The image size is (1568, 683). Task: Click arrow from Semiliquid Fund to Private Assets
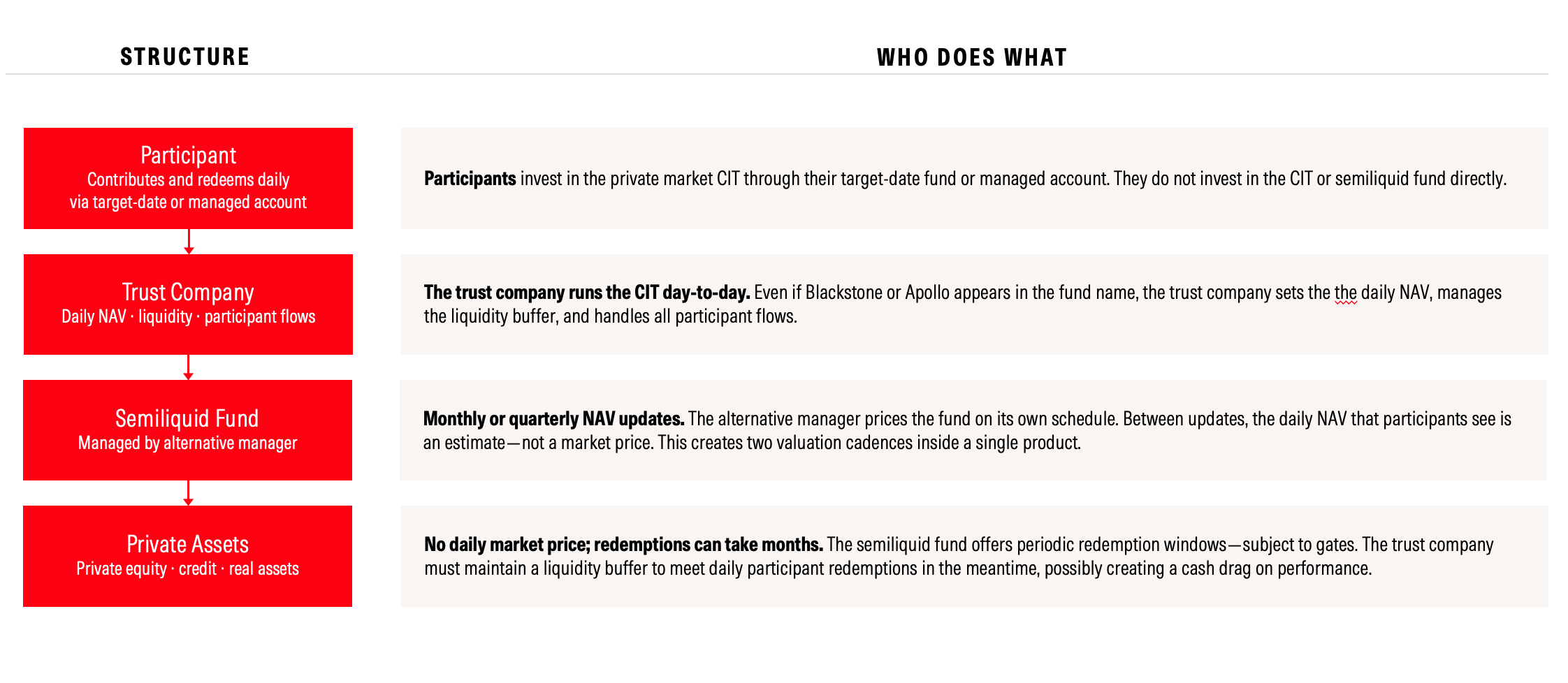point(188,493)
